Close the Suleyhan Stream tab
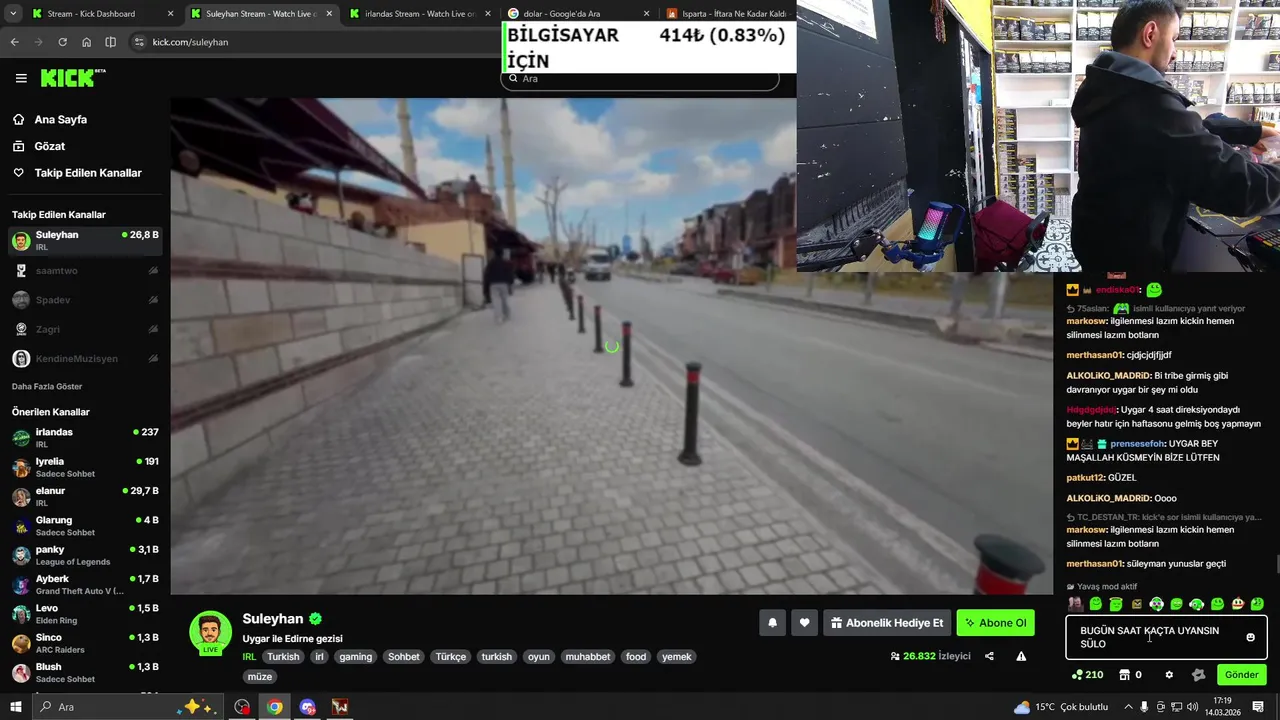Viewport: 1280px width, 720px height. click(x=329, y=14)
